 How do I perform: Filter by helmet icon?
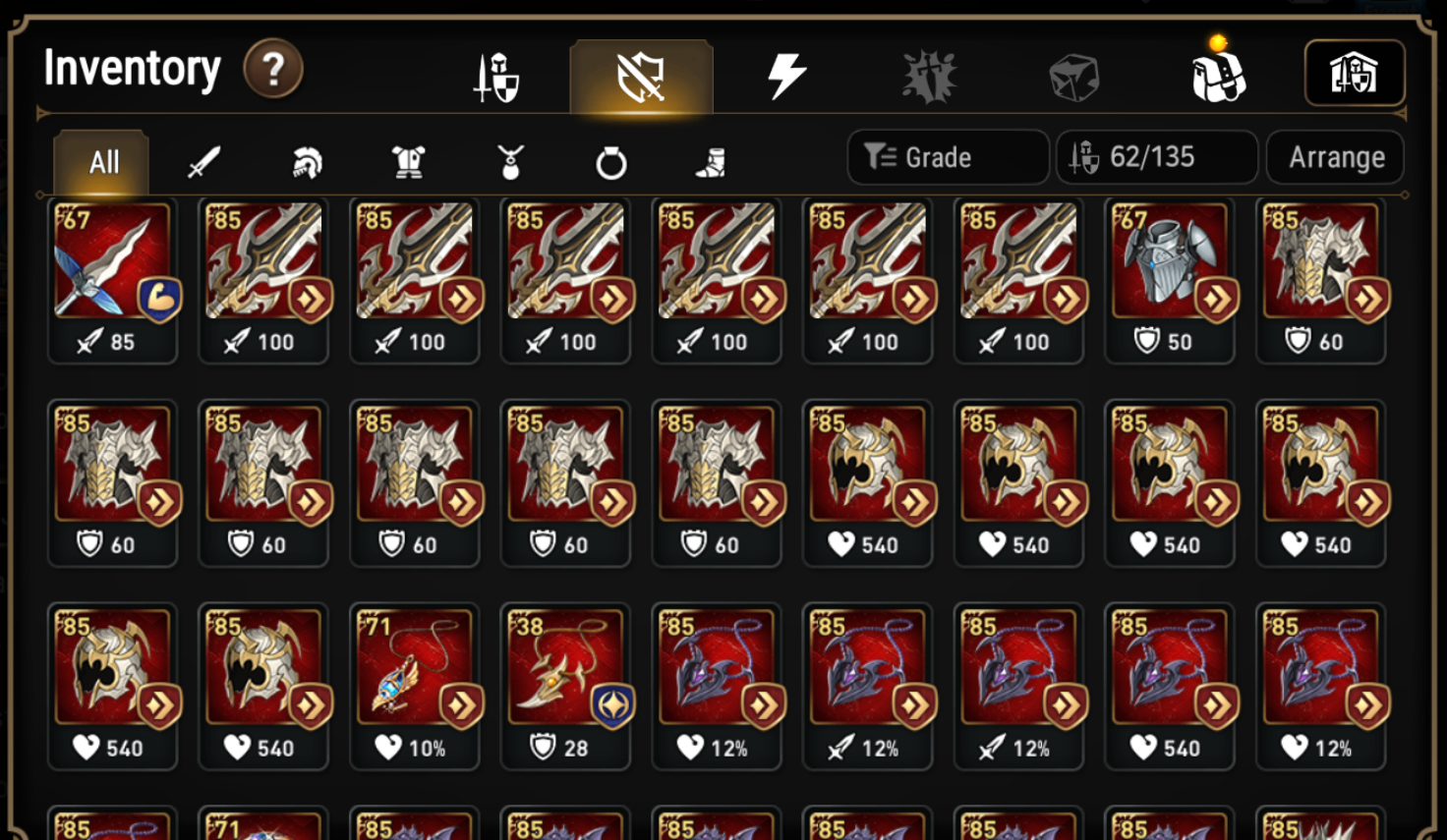(307, 163)
